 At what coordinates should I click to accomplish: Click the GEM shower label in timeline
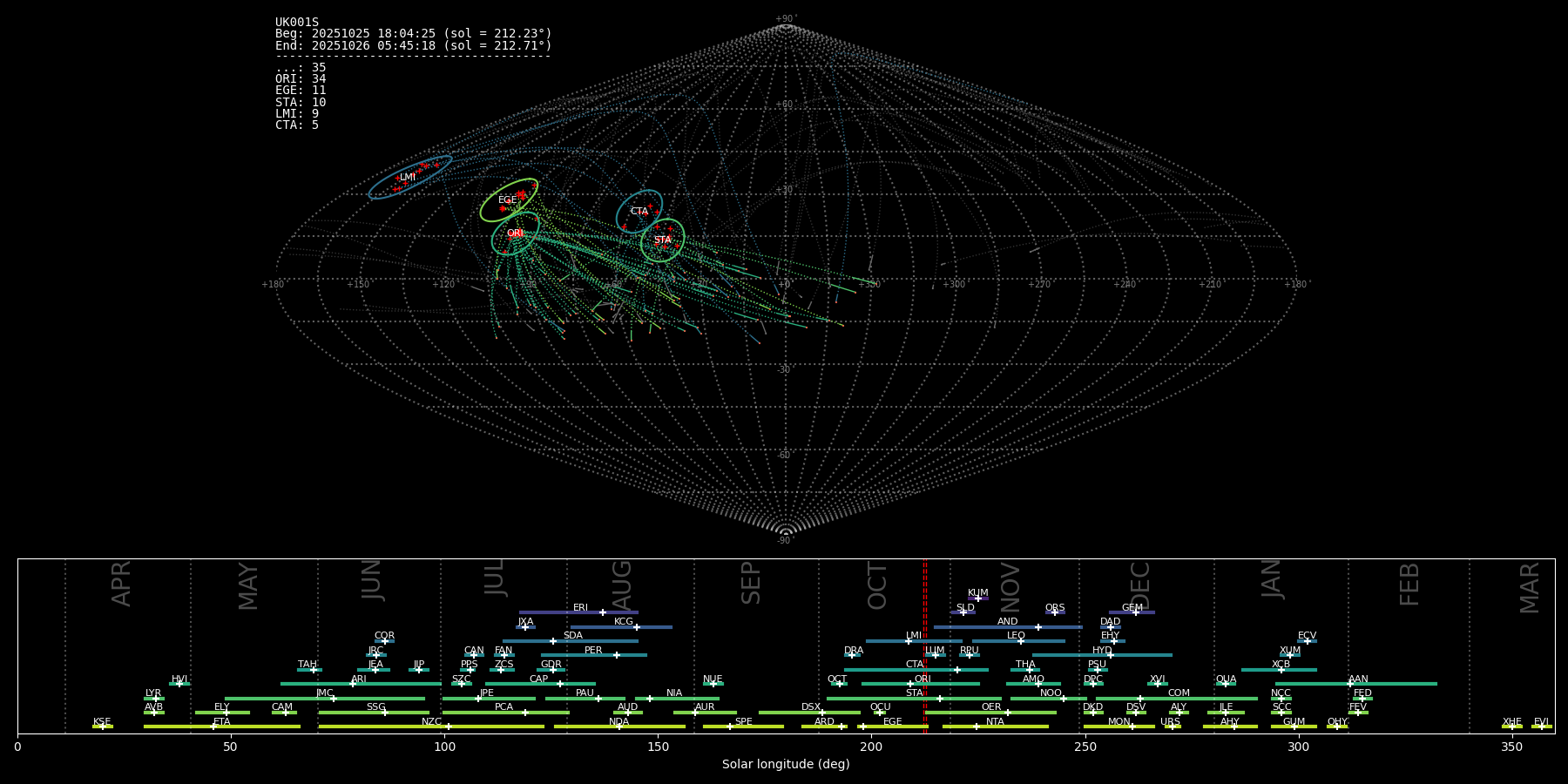tap(1132, 608)
